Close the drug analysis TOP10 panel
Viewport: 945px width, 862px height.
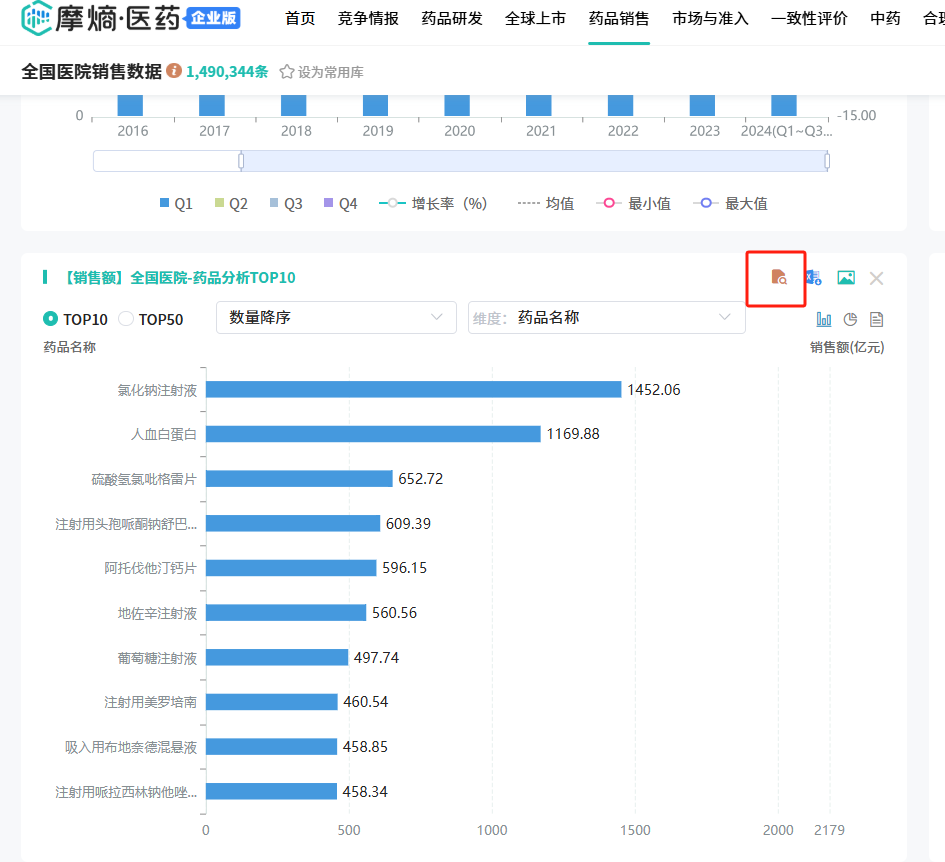point(876,278)
